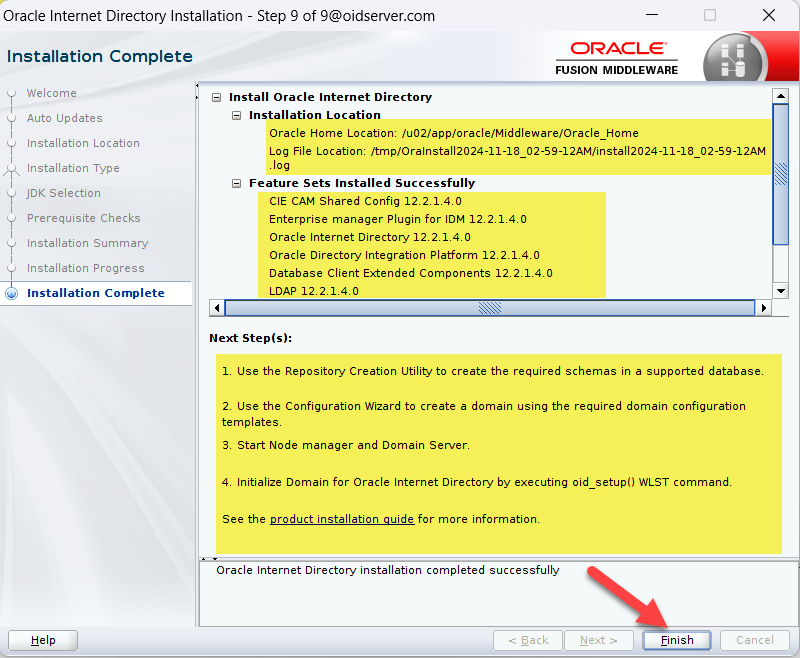
Task: Select the JDK Selection step
Action: 64,193
